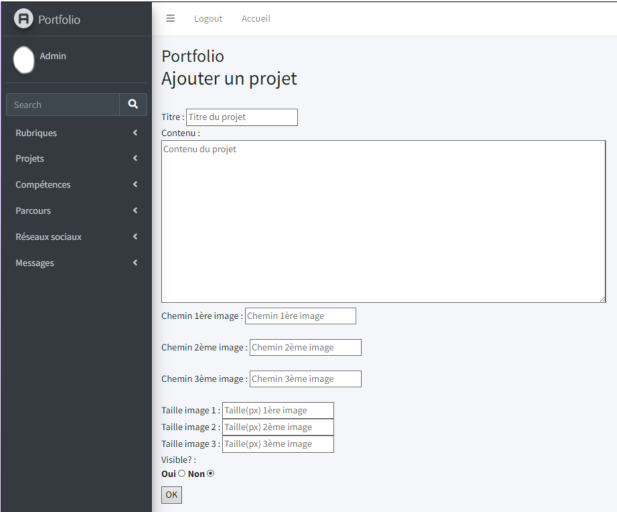Click the Portfolio brand logo icon
Viewport: 617px width, 512px height.
[23, 19]
